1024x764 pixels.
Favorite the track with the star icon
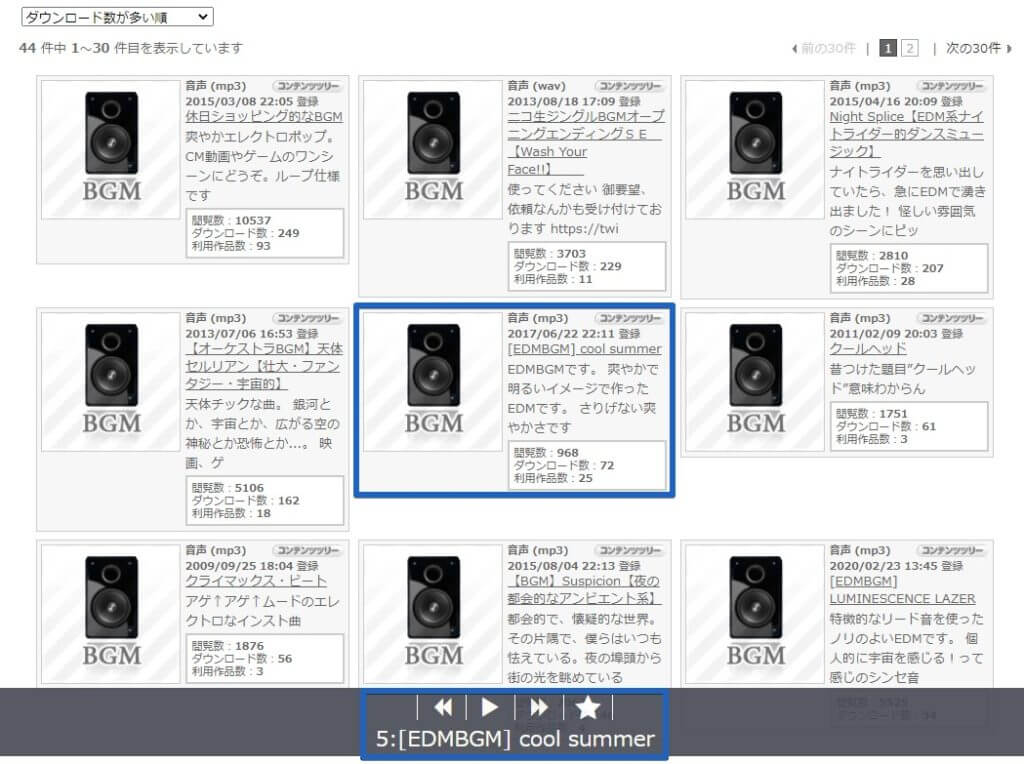588,708
